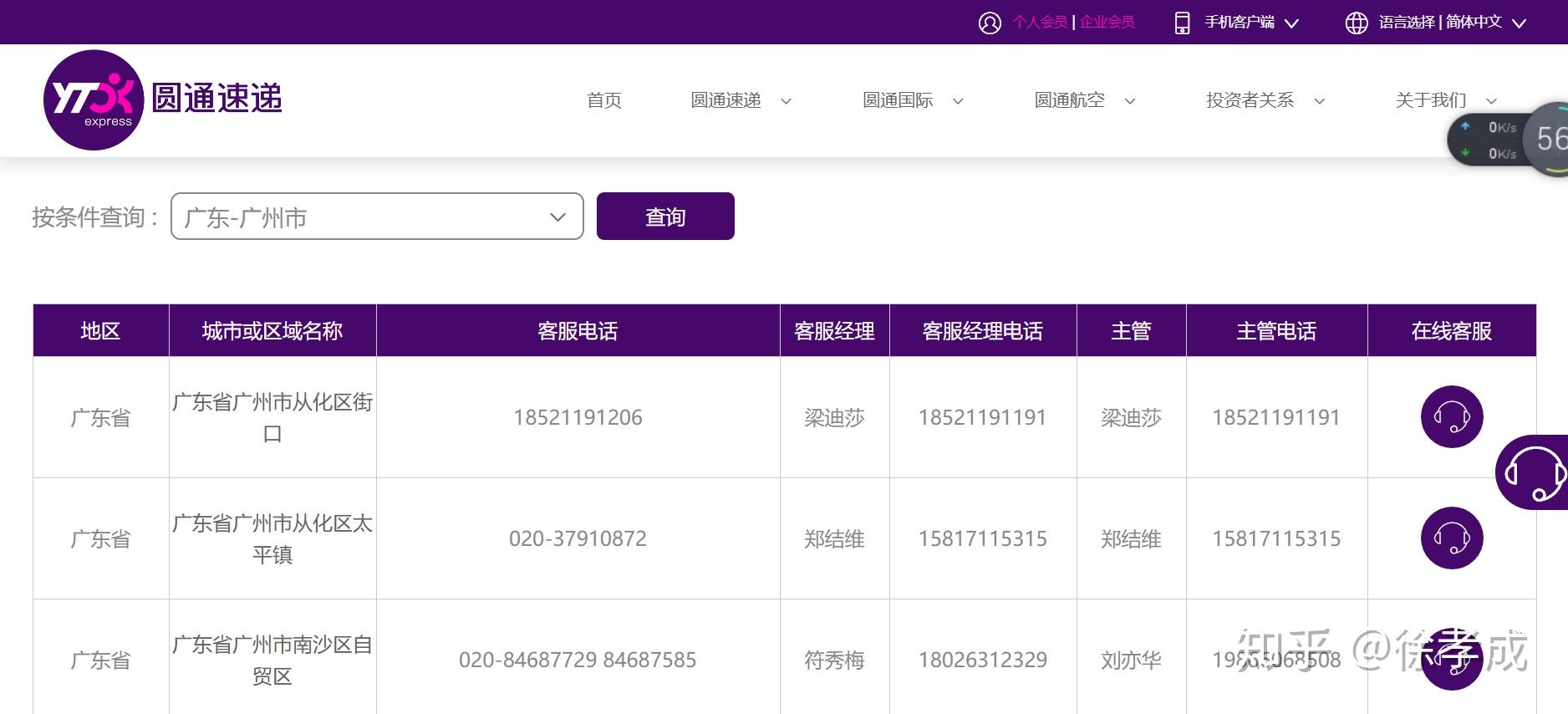Open 圆通国际 navigation menu

[898, 100]
